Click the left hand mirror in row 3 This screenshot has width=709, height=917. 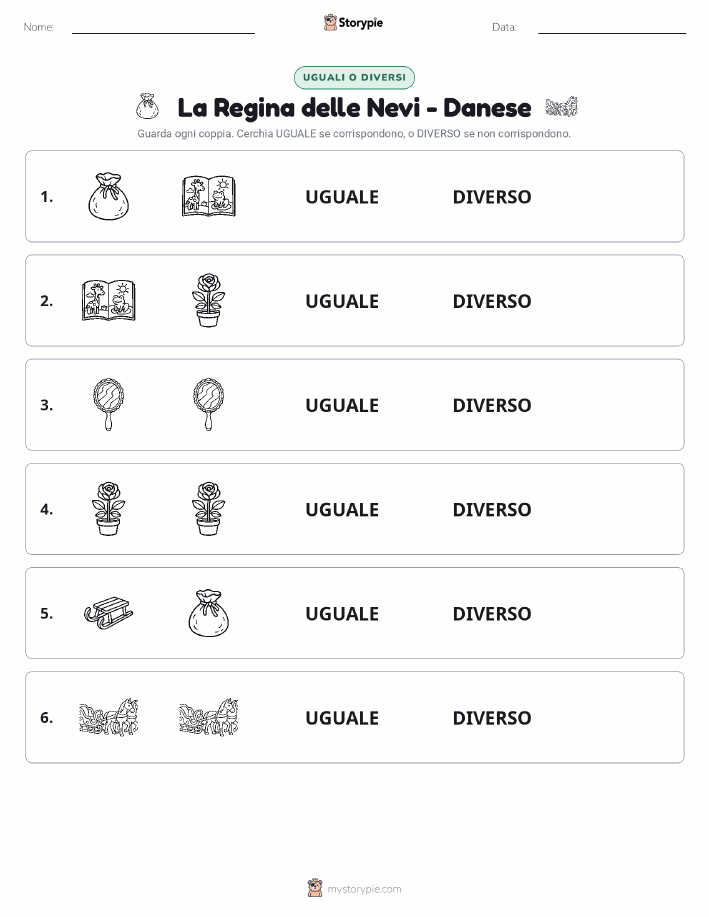pos(108,405)
